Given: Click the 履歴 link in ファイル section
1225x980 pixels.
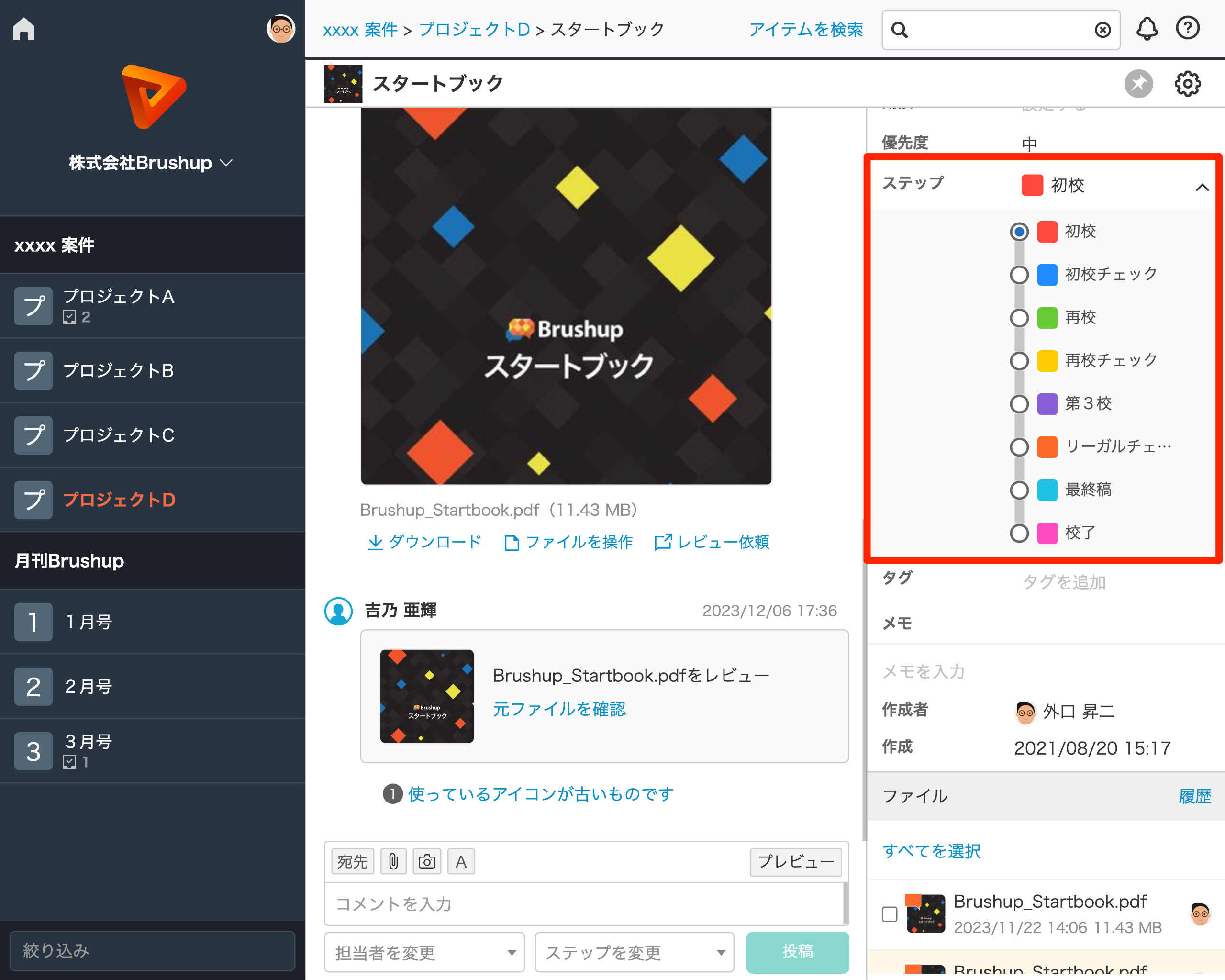Looking at the screenshot, I should click(x=1195, y=797).
